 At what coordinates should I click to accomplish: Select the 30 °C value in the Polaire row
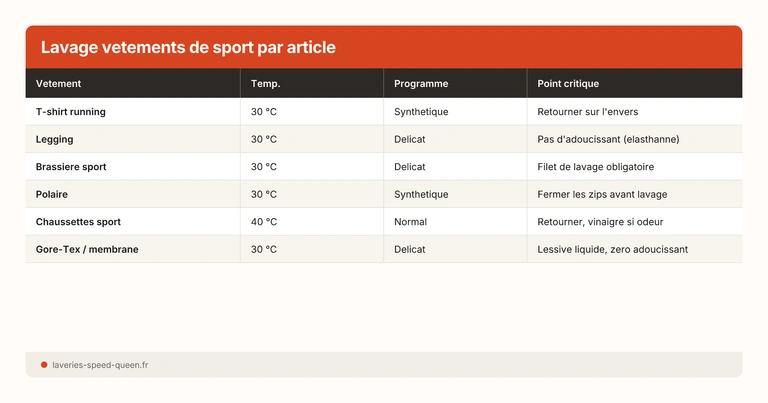[x=264, y=194]
